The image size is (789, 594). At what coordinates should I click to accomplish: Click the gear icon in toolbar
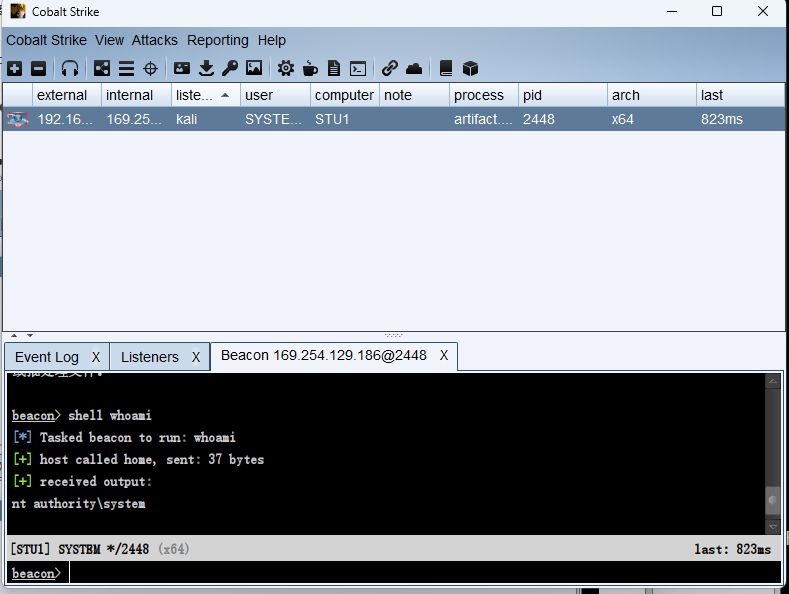click(x=286, y=69)
